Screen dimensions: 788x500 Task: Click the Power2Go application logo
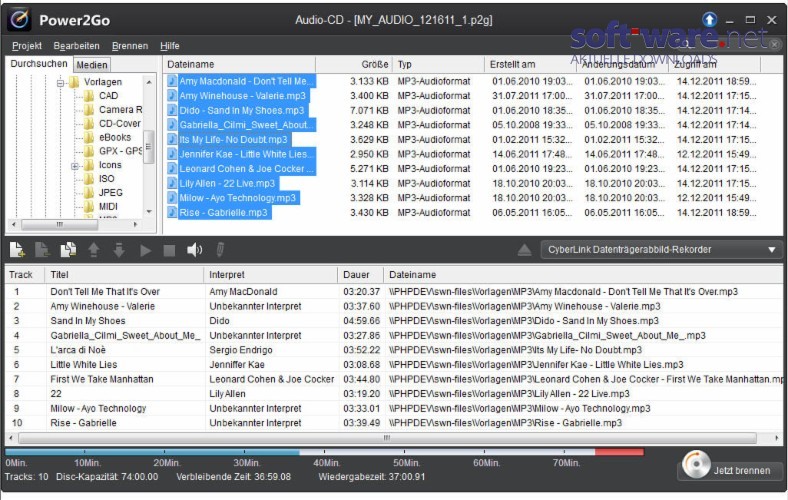tap(19, 20)
